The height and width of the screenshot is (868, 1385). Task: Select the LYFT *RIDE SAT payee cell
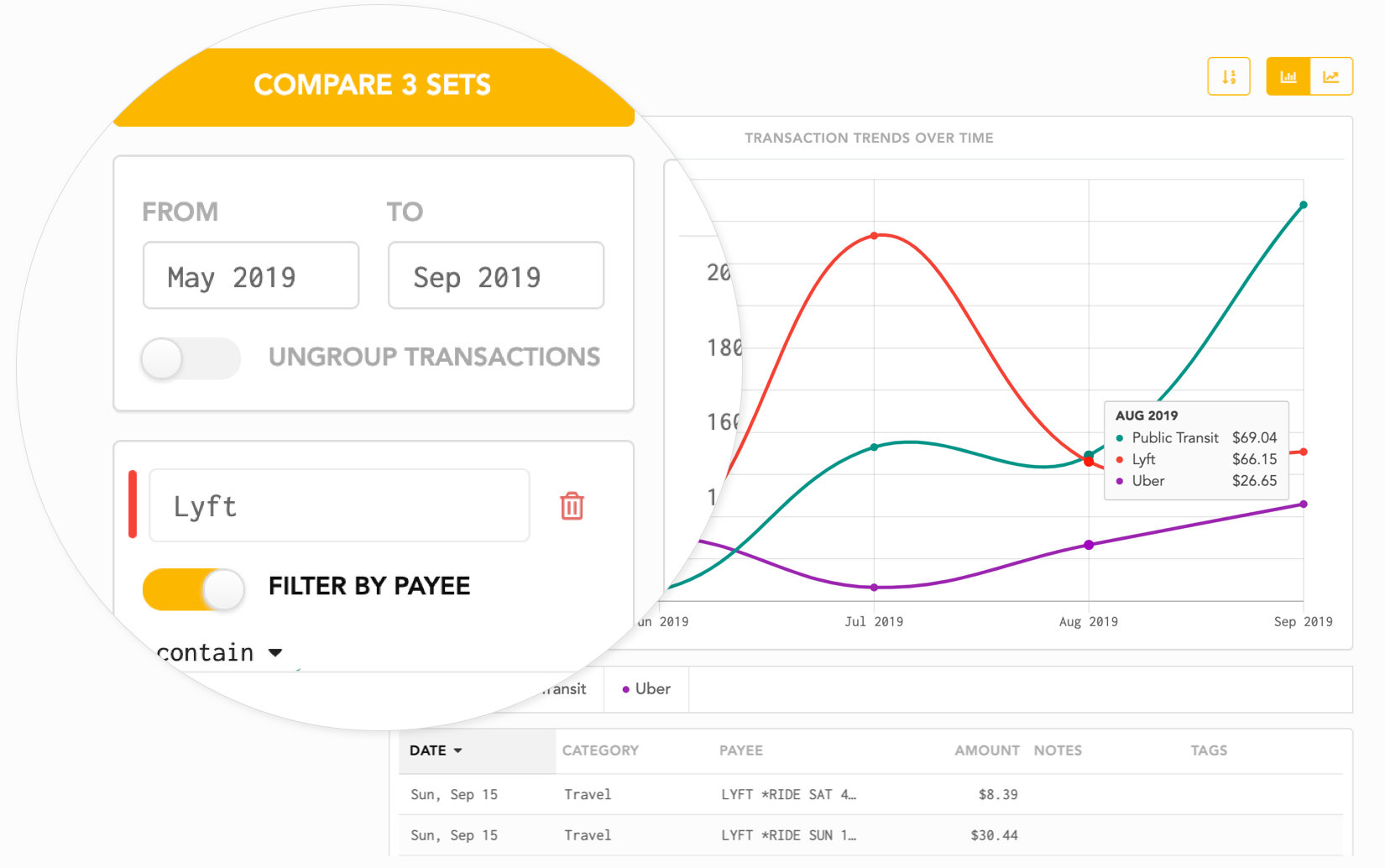click(788, 794)
